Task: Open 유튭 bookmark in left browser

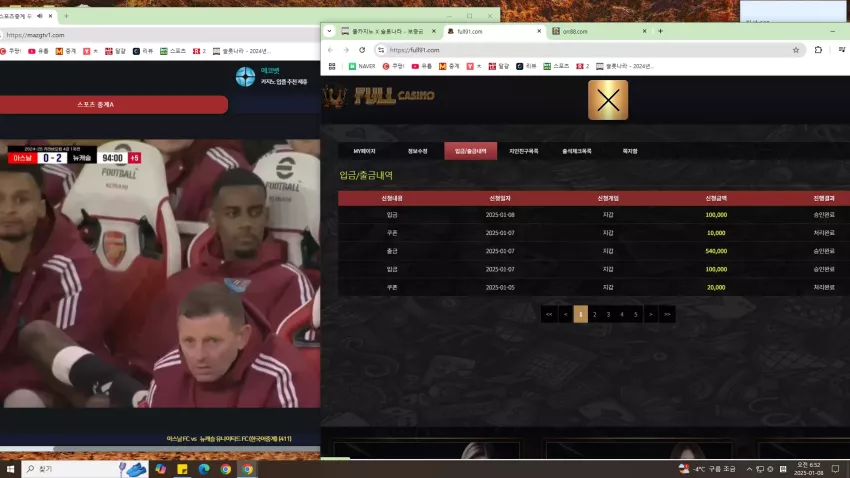Action: click(x=38, y=51)
